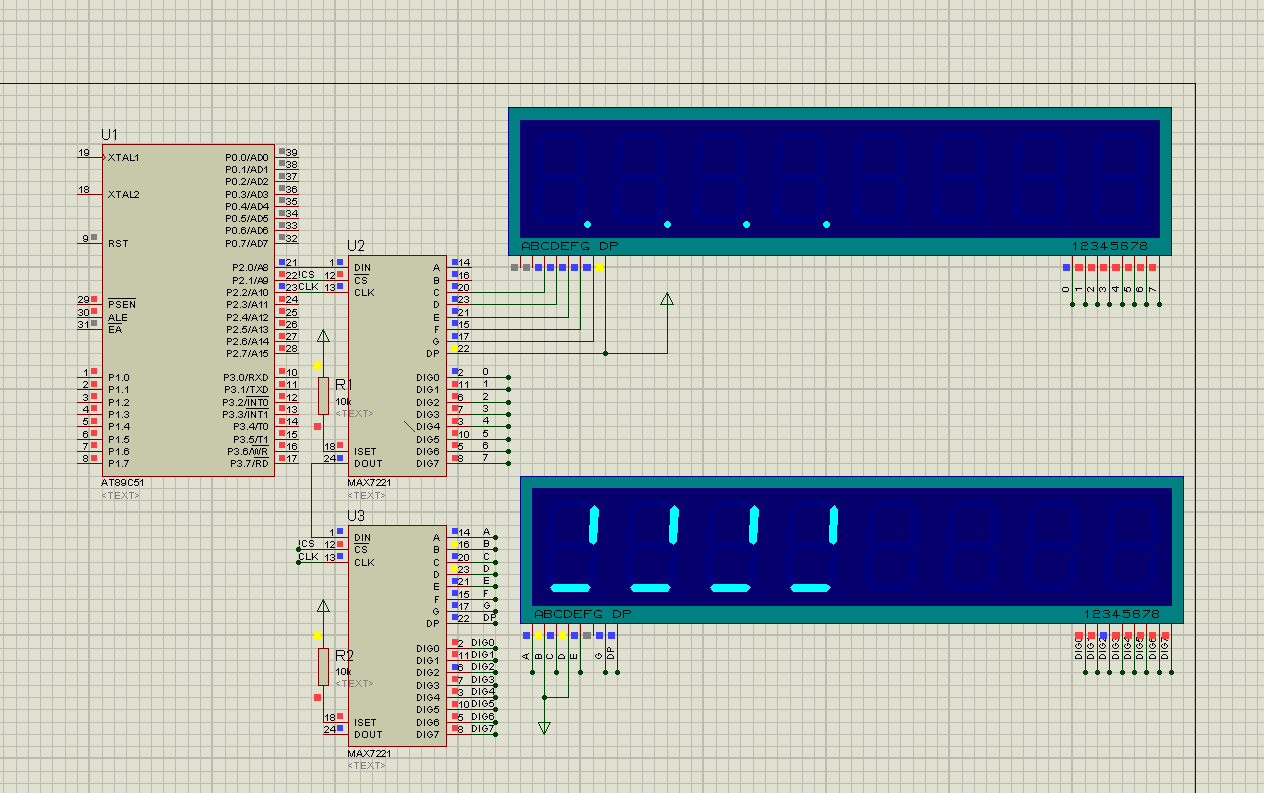1264x793 pixels.
Task: Select the lower 8-digit seven-segment display showing lit segments
Action: point(852,550)
